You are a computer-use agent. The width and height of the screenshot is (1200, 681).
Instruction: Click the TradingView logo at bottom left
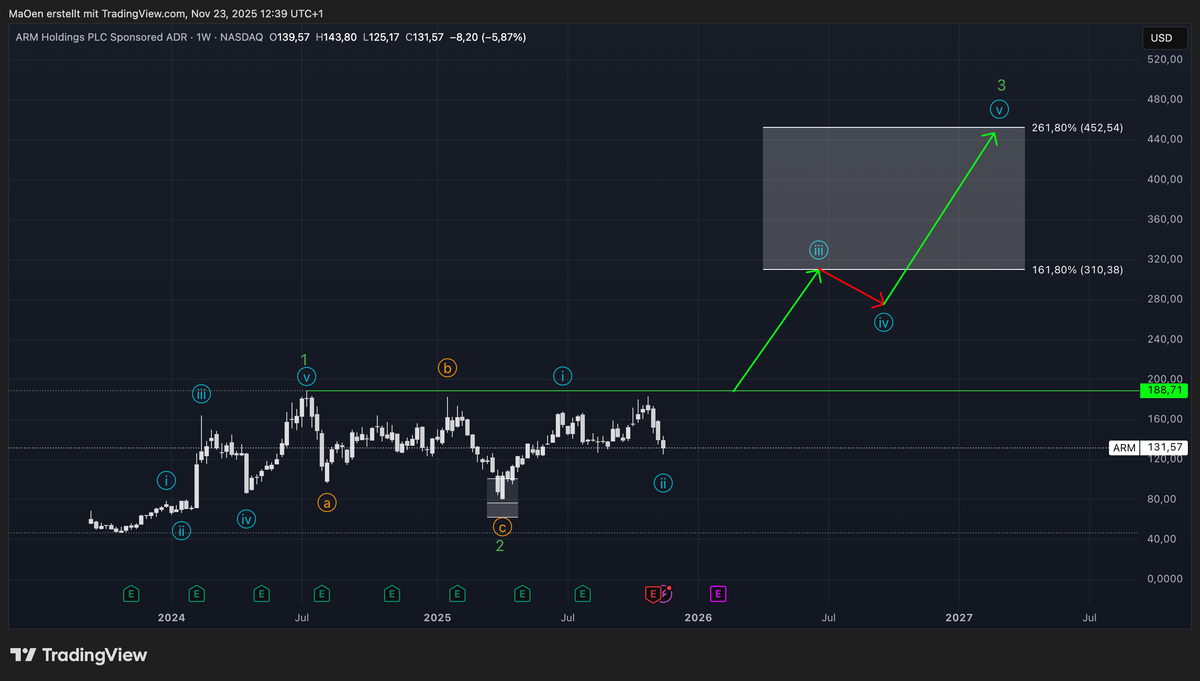[79, 655]
